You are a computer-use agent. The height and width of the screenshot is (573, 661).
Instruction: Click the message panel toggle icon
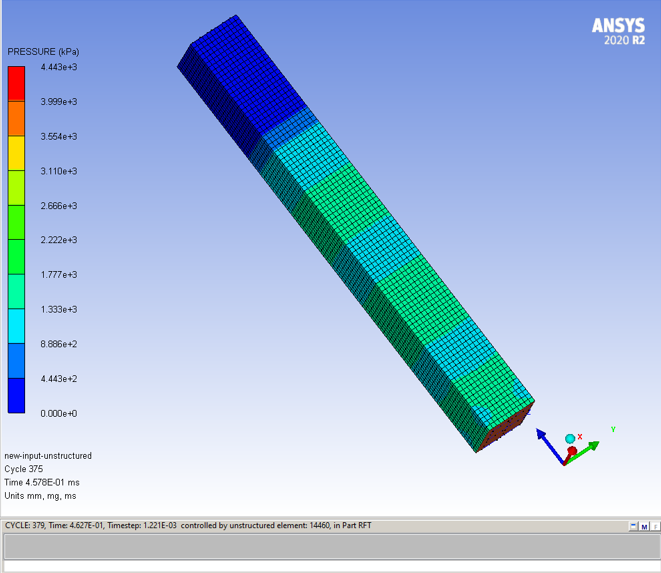click(634, 526)
